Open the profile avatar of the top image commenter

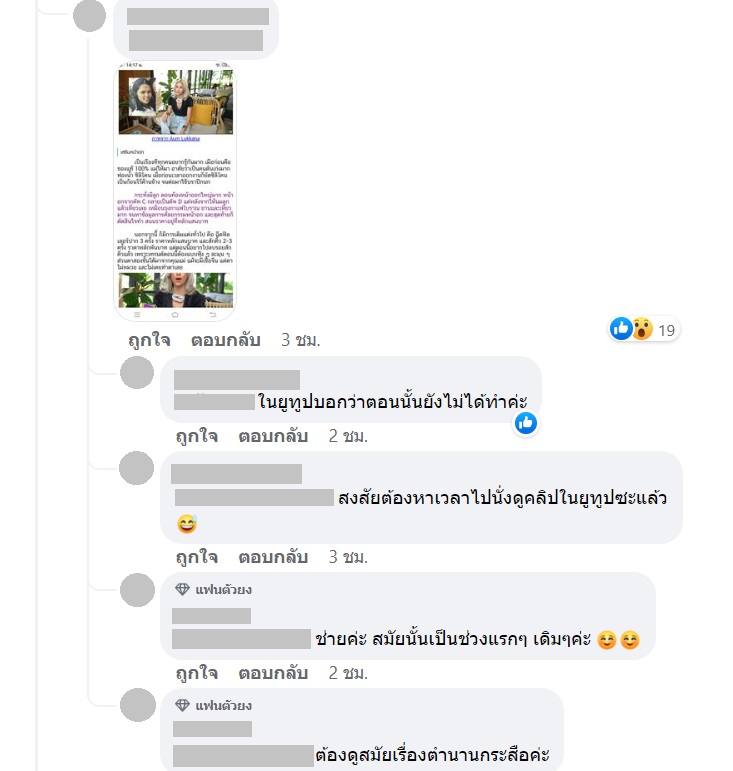pyautogui.click(x=89, y=16)
